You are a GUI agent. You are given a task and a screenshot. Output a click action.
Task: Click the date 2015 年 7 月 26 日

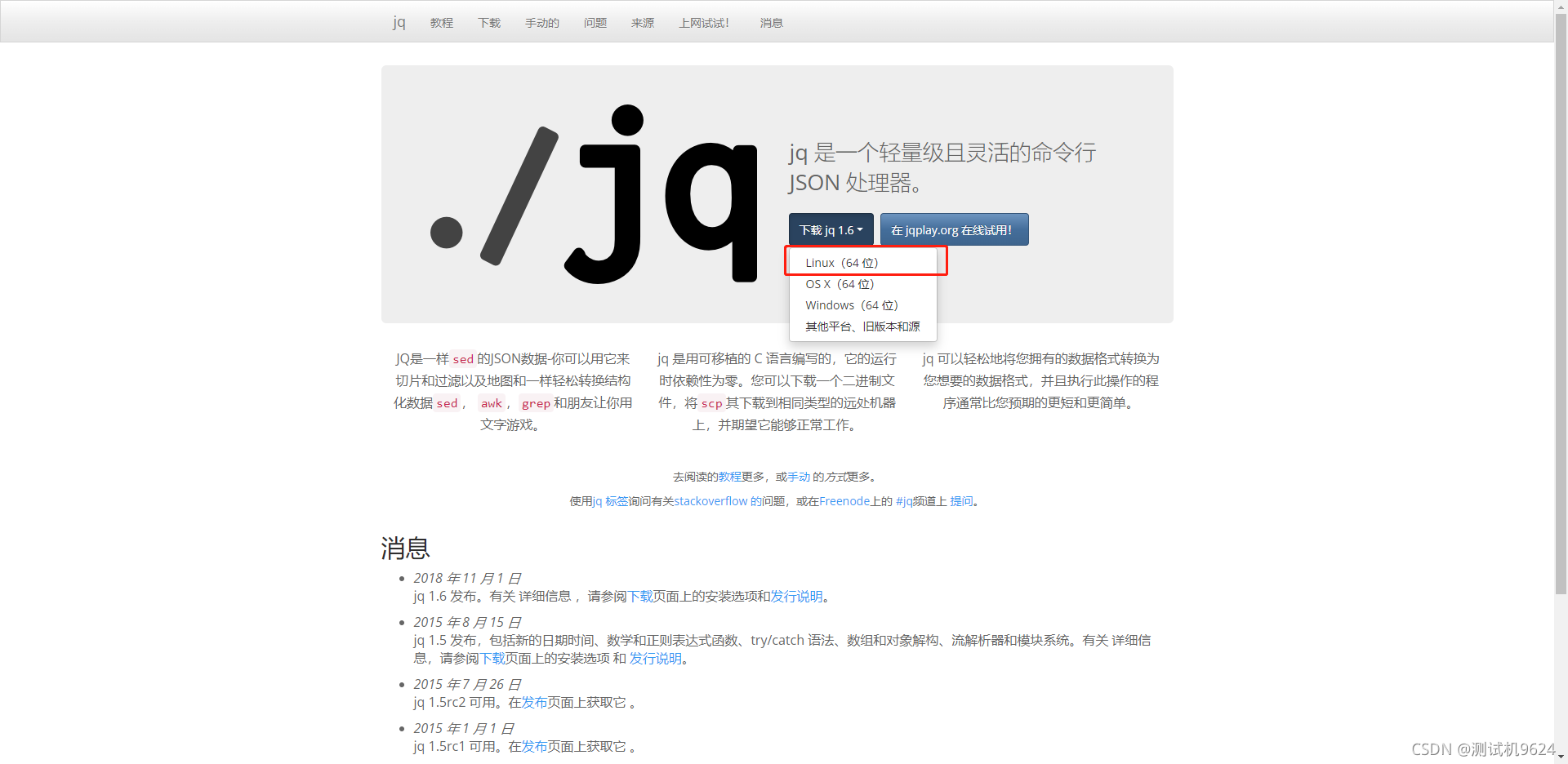(467, 684)
